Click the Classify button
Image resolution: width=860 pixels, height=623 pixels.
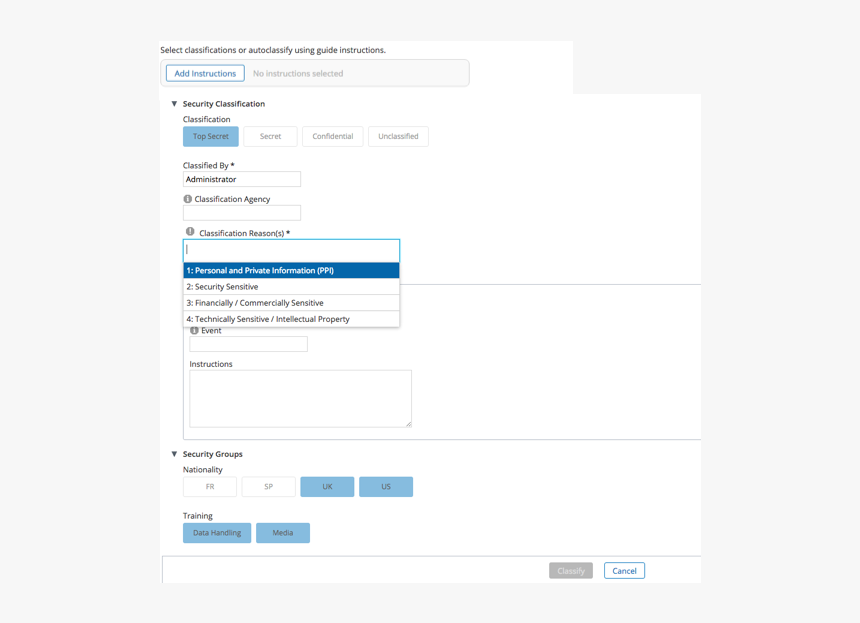pos(571,571)
